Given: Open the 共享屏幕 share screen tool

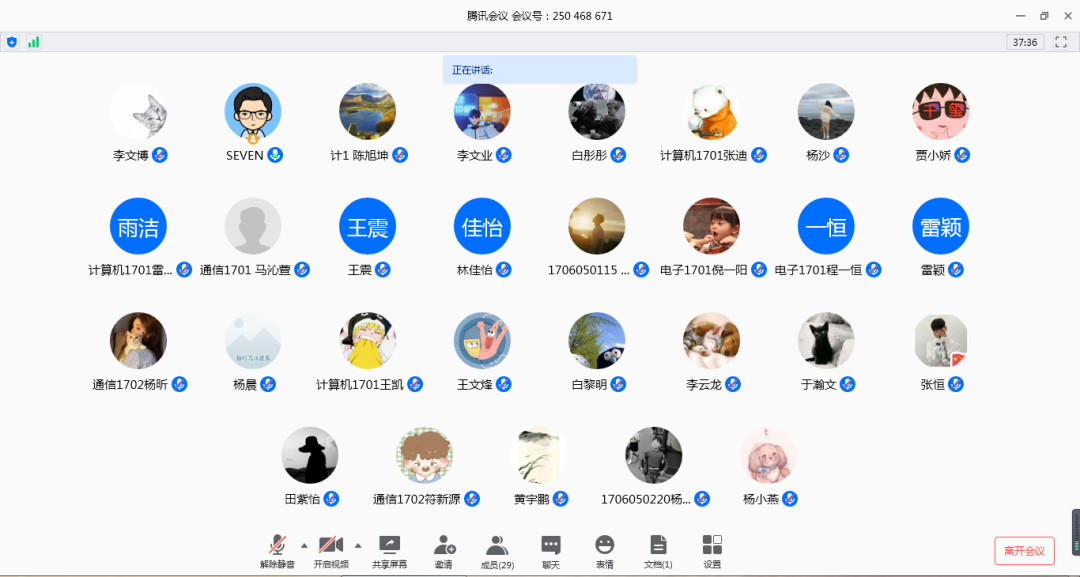Looking at the screenshot, I should tap(389, 551).
